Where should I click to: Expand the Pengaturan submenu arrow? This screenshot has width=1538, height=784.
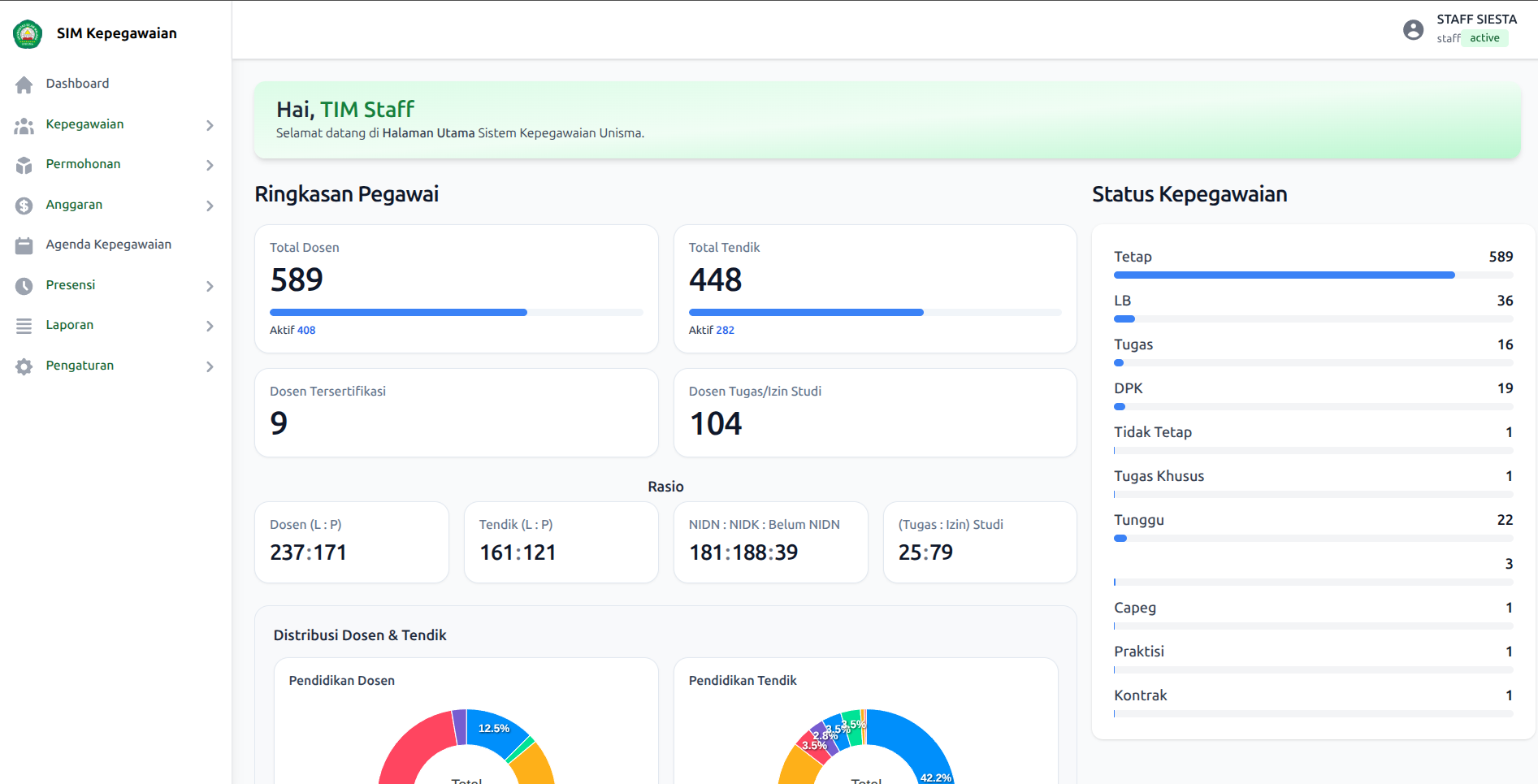pos(210,366)
